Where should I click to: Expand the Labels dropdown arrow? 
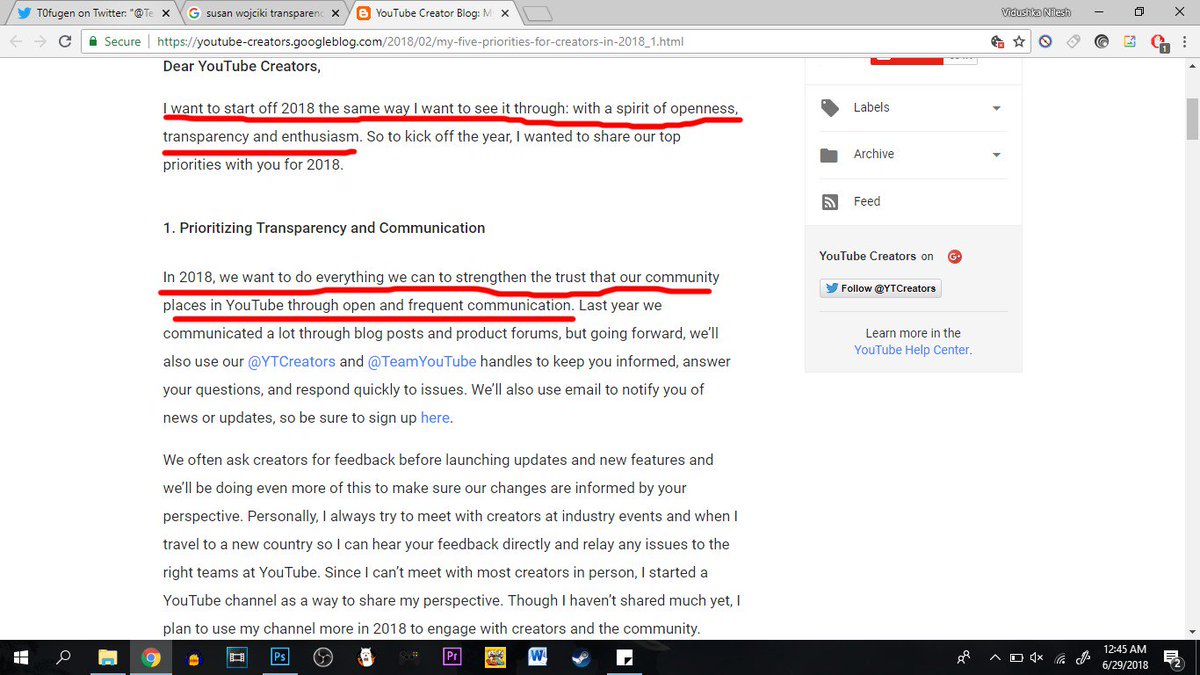point(997,108)
